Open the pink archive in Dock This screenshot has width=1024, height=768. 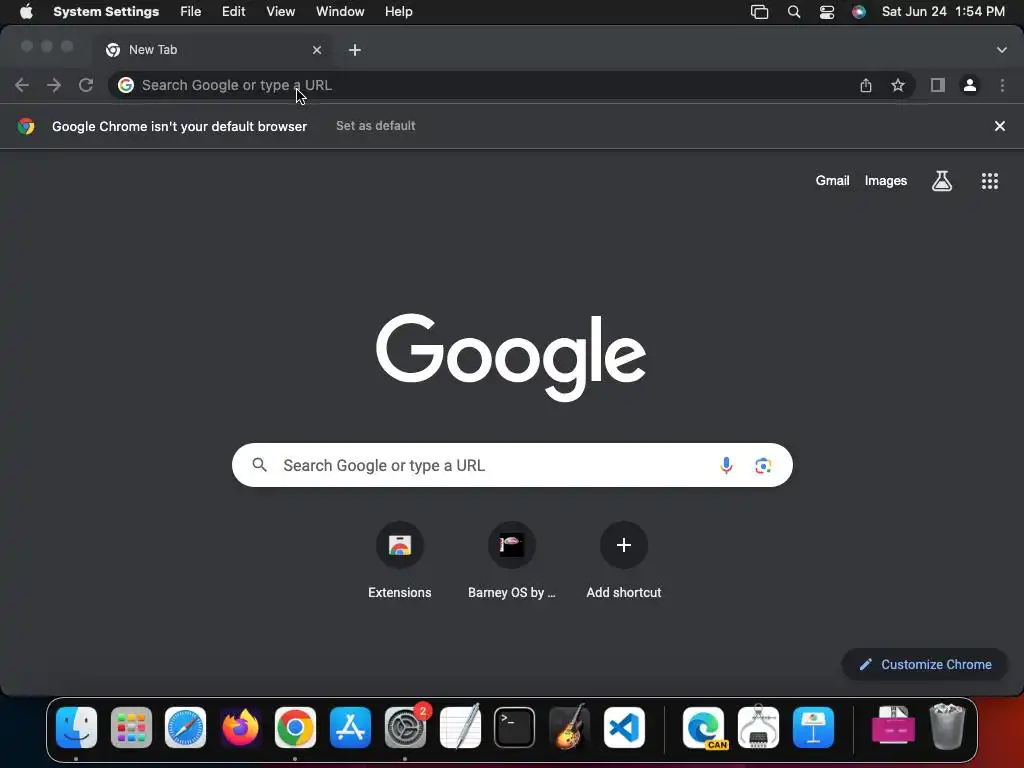(893, 725)
